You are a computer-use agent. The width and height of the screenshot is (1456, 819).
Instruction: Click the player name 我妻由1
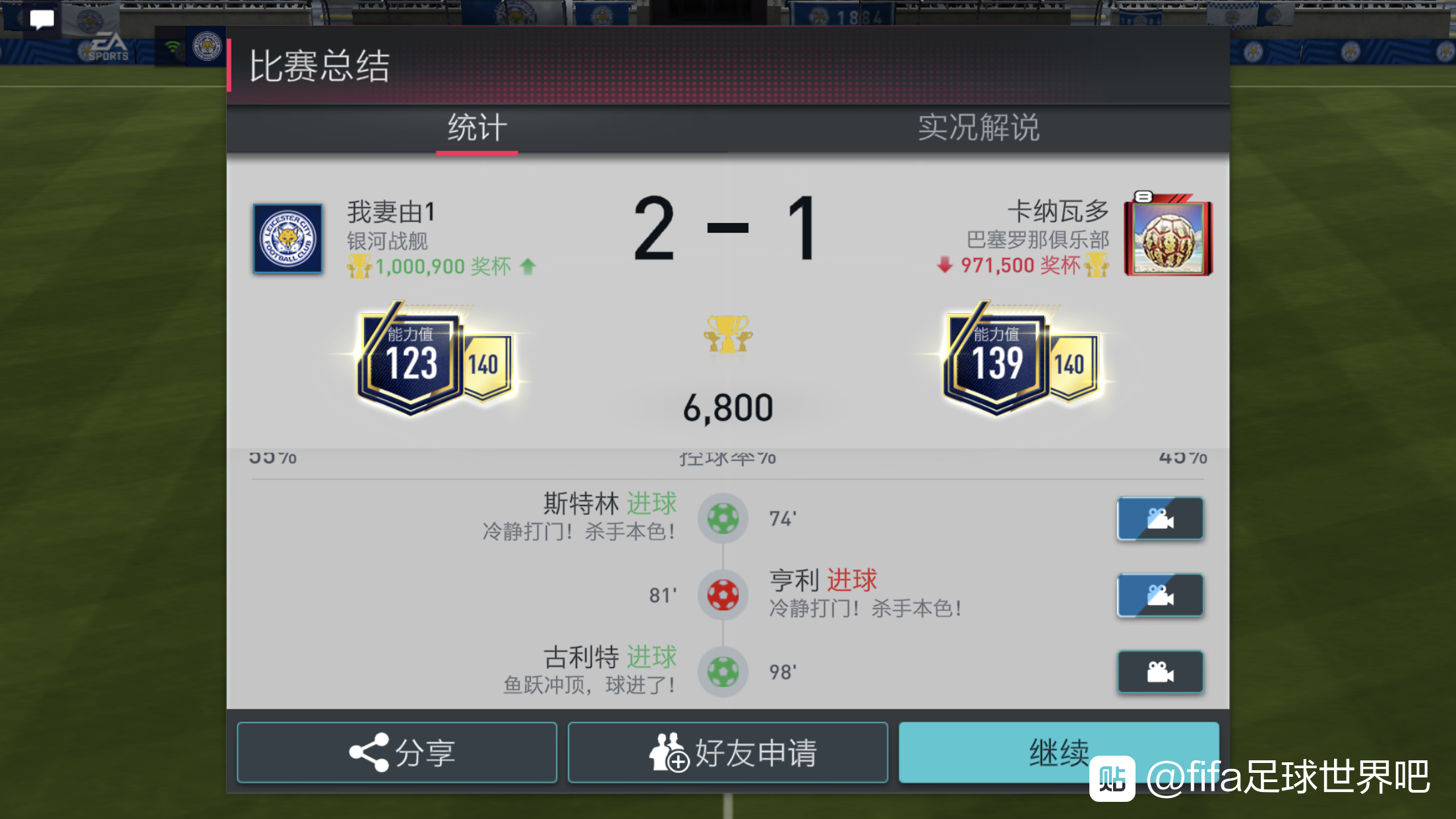[x=391, y=212]
